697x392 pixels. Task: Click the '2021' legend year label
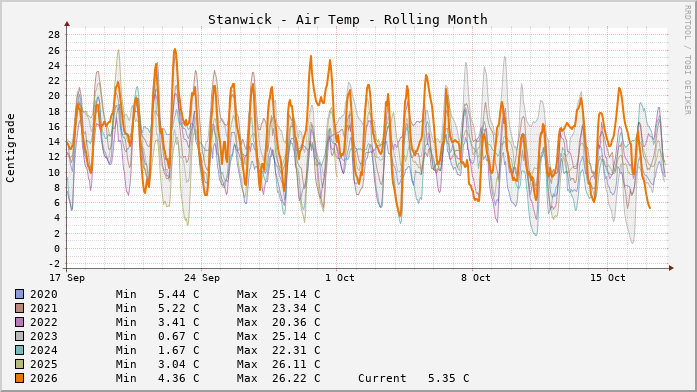44,308
